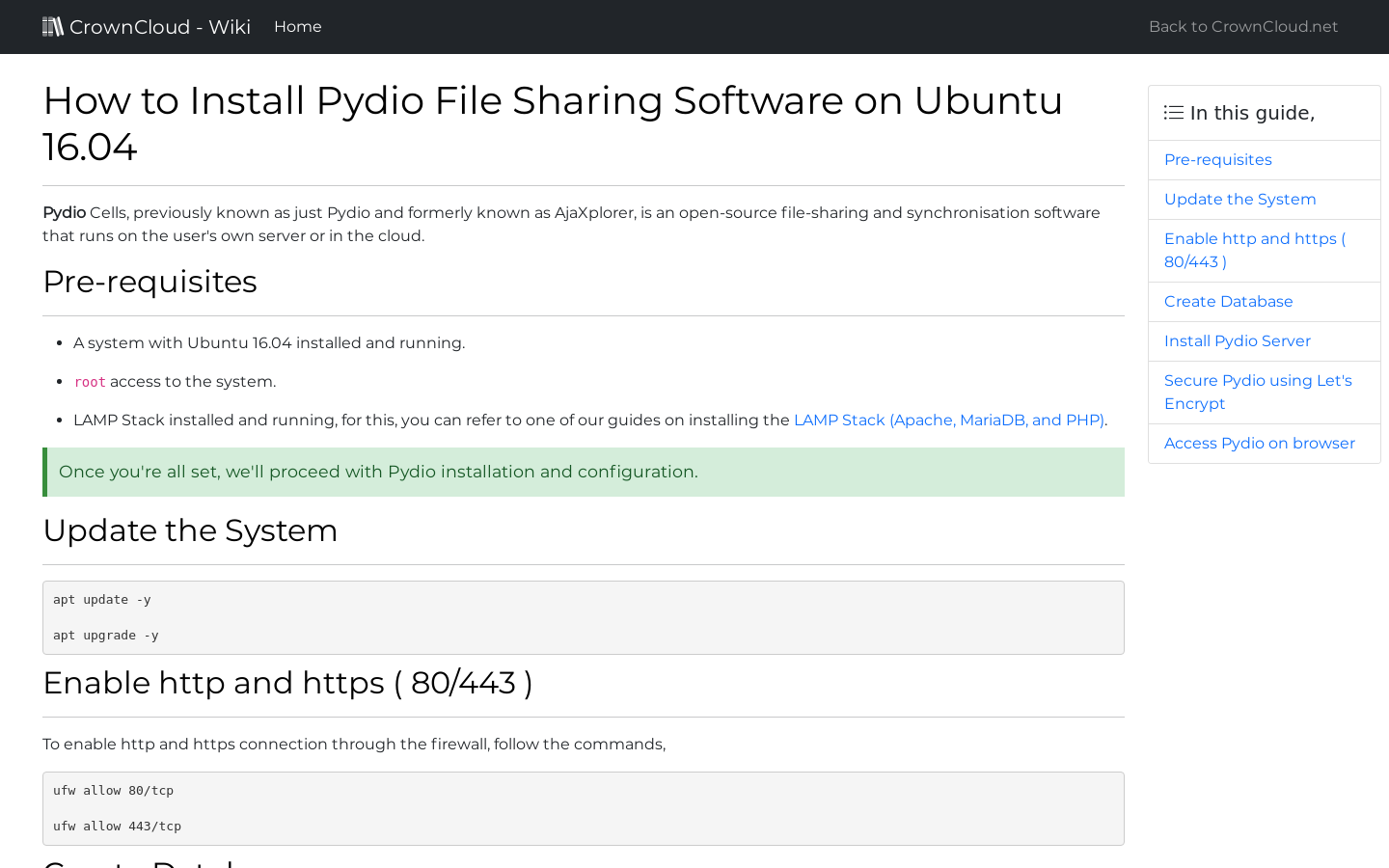Click the 'To enable http and https connection' sentence

pyautogui.click(x=354, y=745)
